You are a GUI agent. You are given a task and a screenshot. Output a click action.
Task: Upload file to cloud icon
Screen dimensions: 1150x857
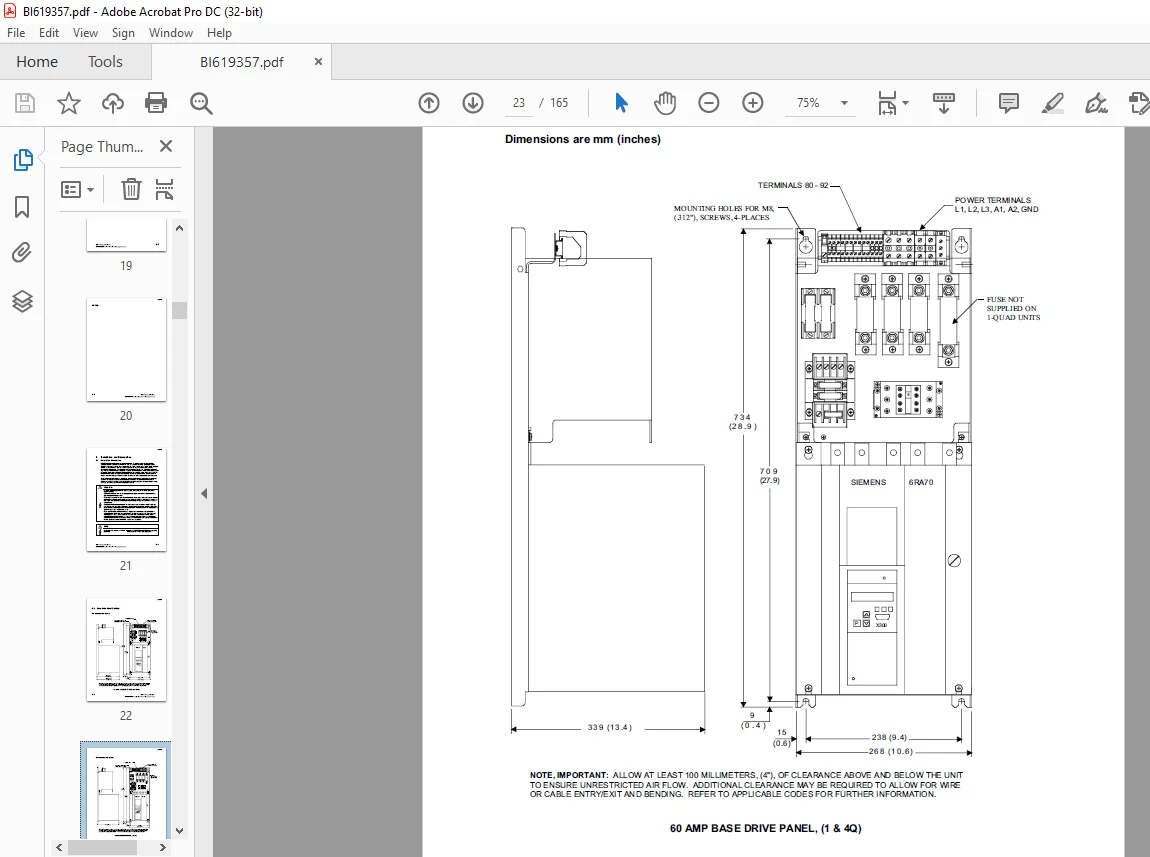point(112,103)
